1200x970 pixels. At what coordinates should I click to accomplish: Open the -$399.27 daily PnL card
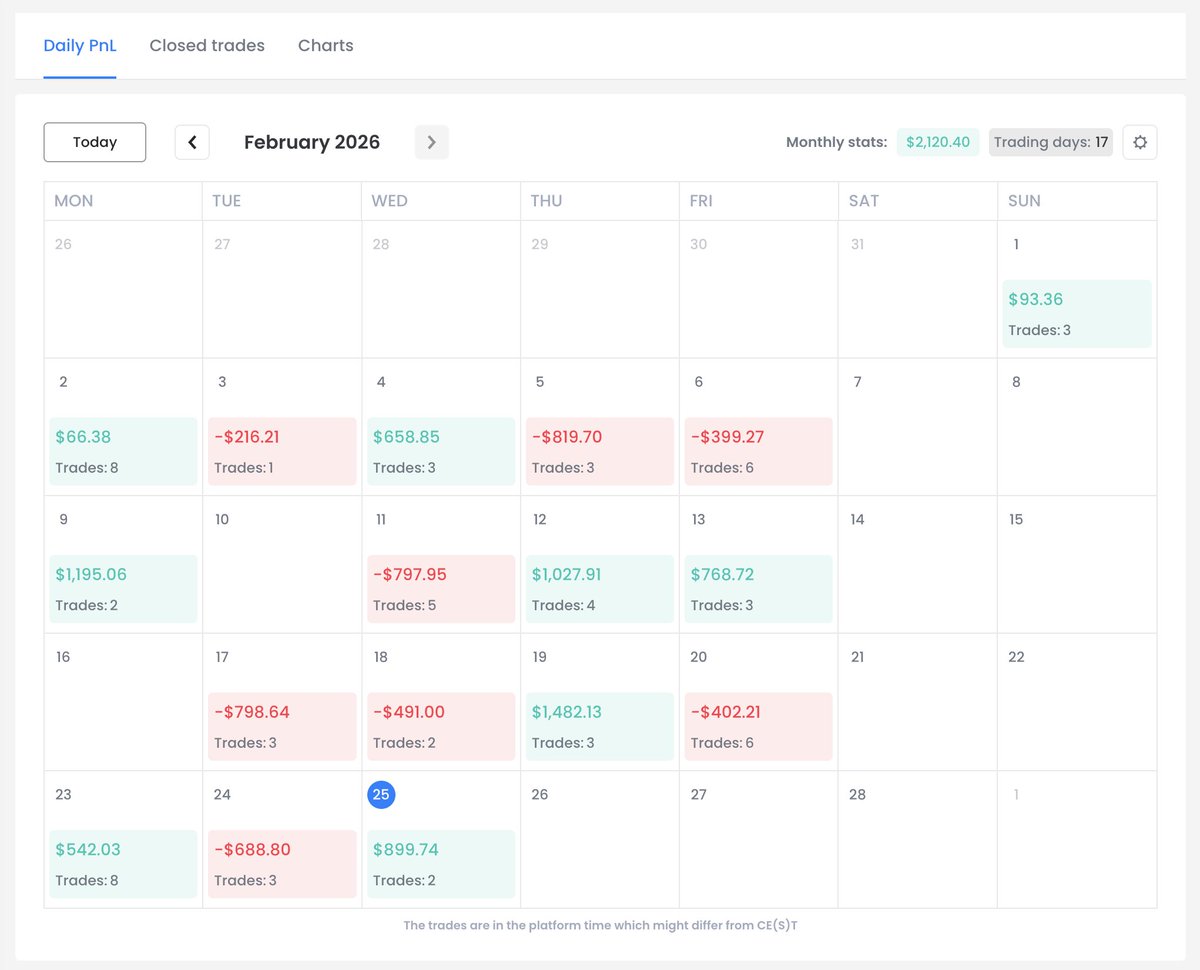[x=759, y=451]
